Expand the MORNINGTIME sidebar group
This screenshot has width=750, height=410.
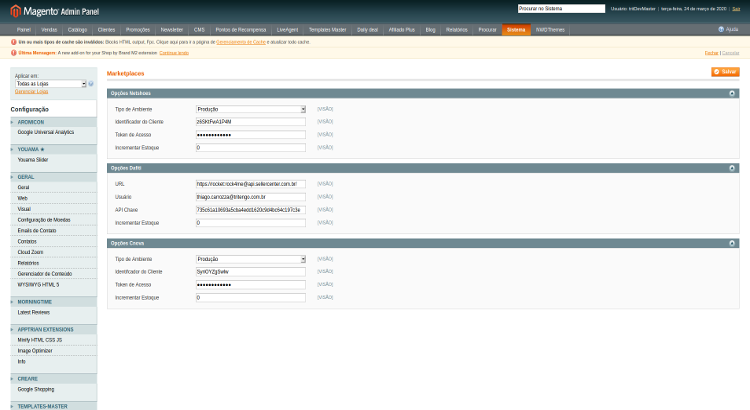coord(54,302)
